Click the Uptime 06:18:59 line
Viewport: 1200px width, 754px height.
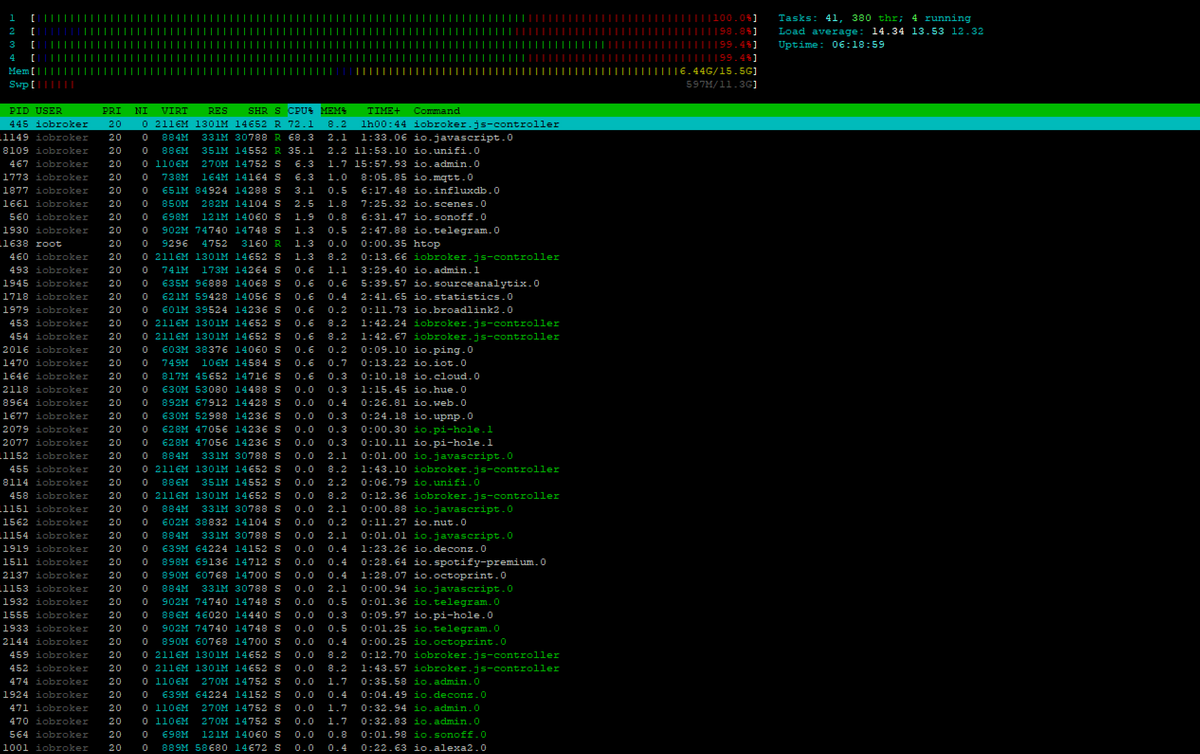coord(831,45)
